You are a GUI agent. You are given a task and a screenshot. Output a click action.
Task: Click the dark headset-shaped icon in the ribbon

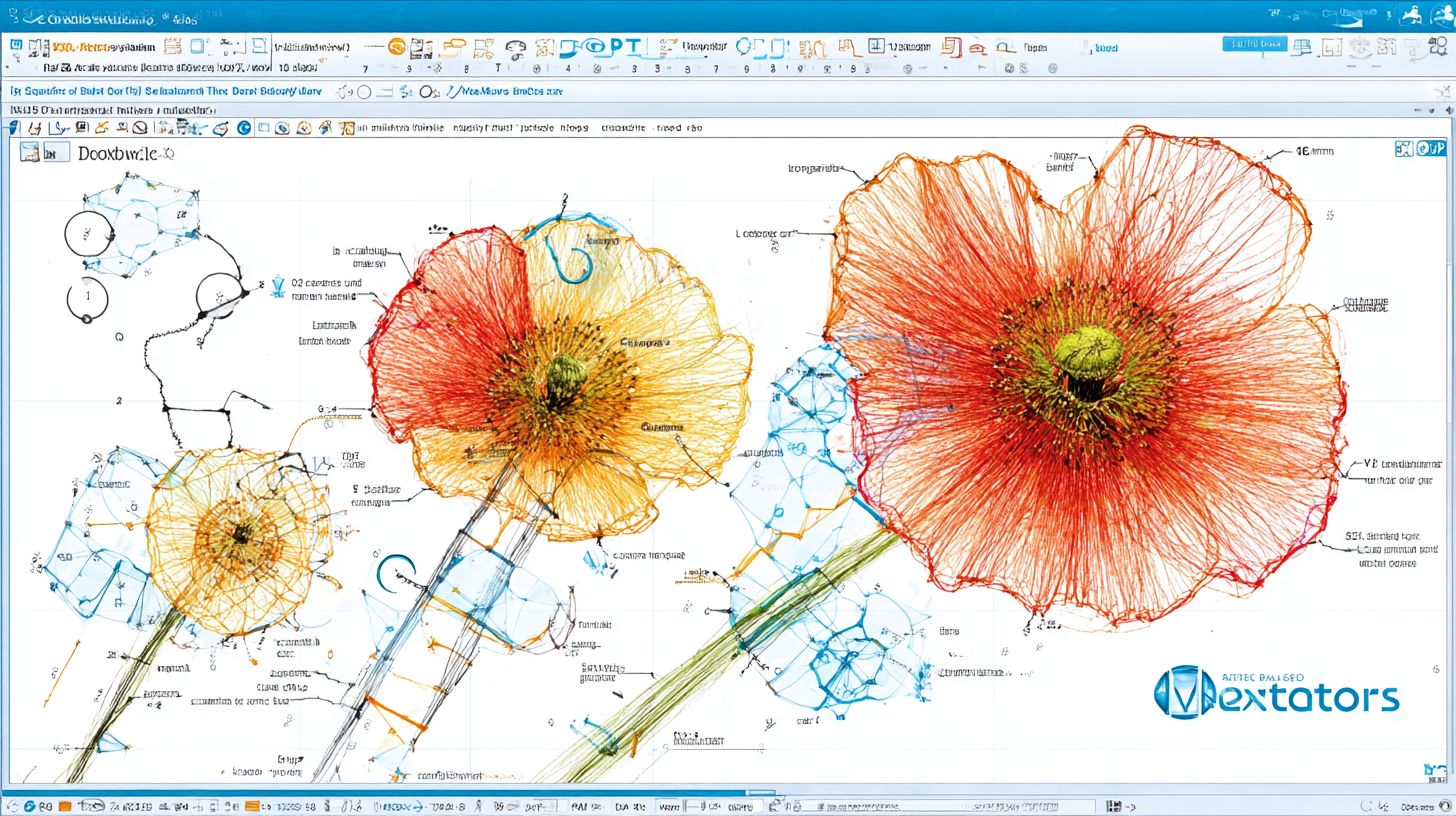(x=516, y=48)
